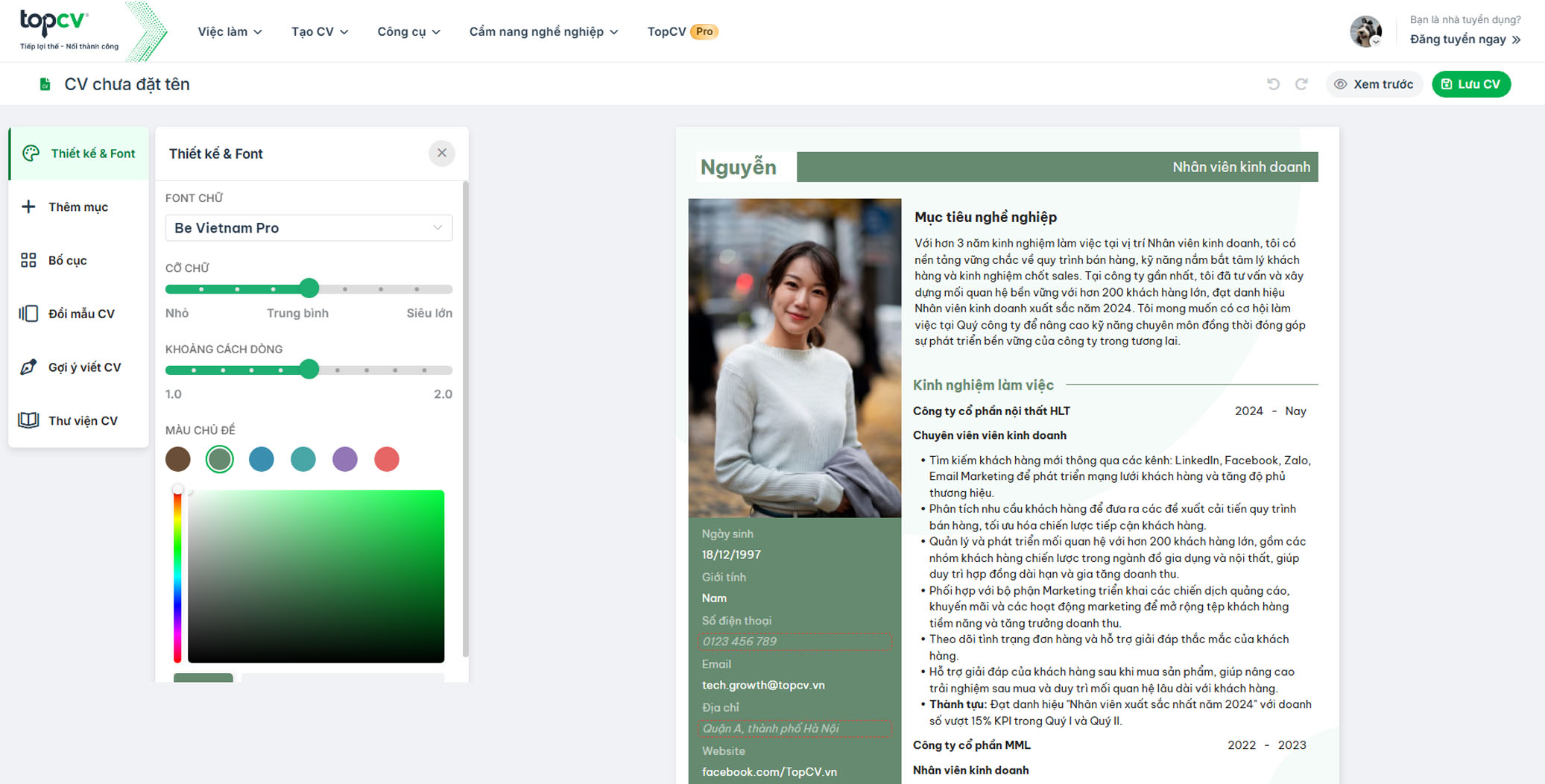Click the CV profile photo
The image size is (1545, 784).
click(794, 358)
